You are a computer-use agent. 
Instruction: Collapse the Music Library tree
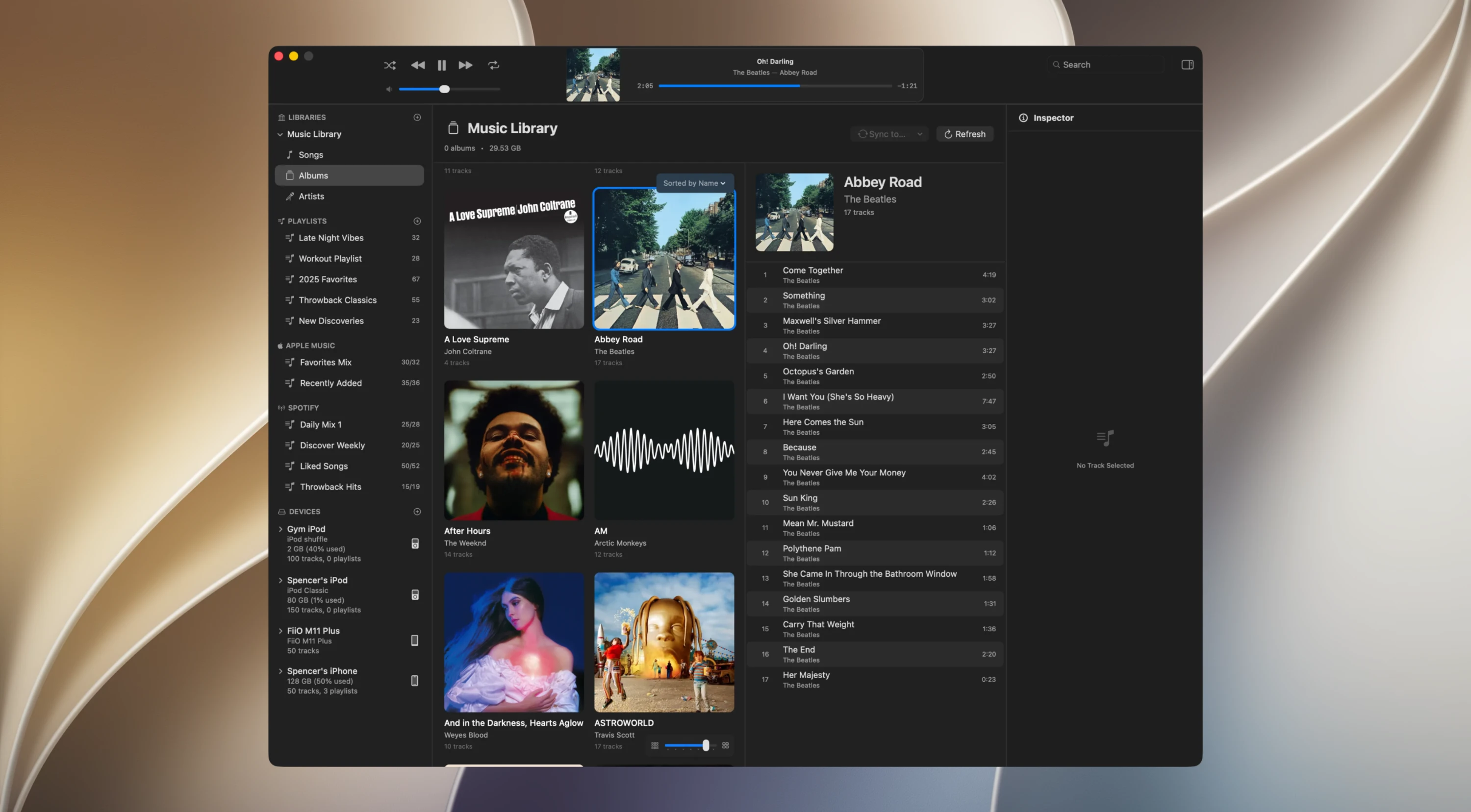click(x=280, y=134)
